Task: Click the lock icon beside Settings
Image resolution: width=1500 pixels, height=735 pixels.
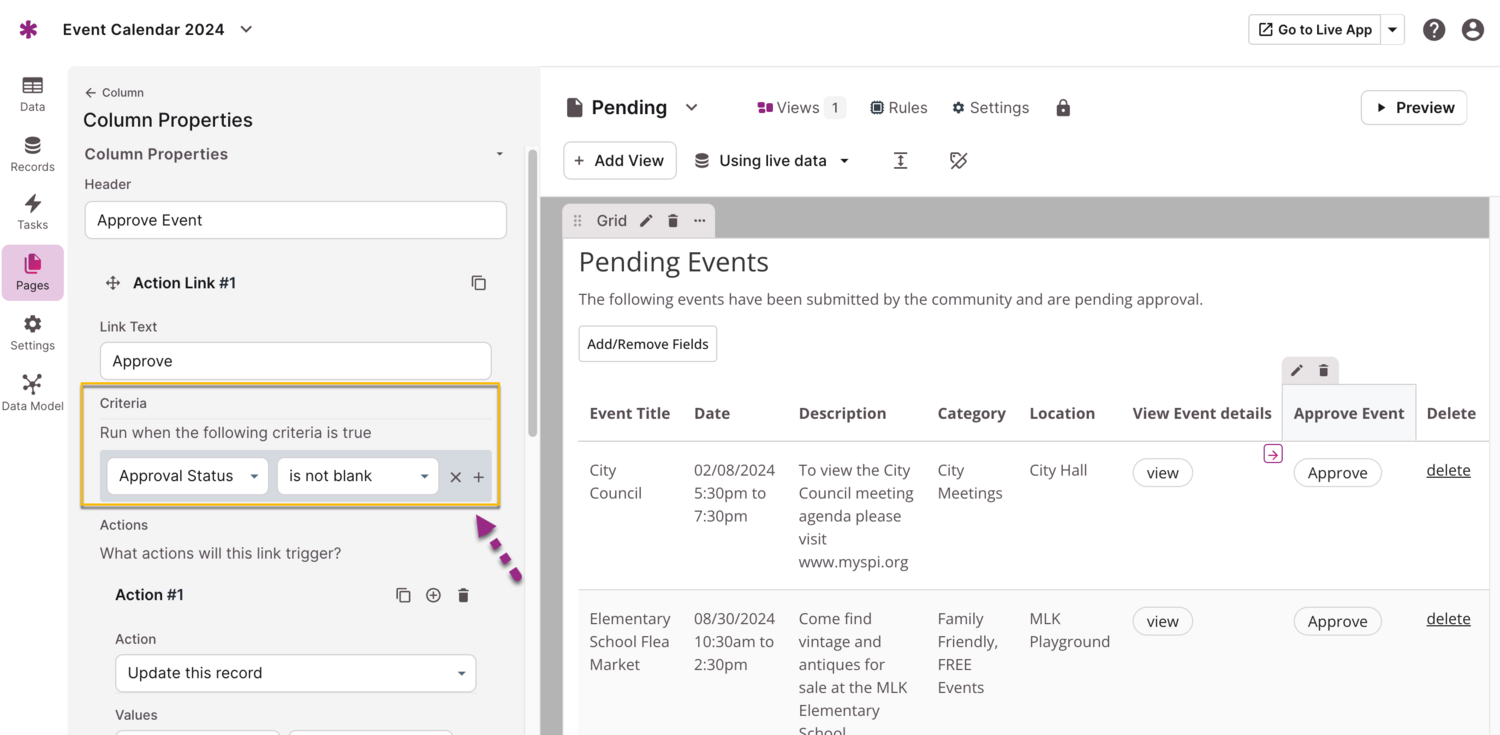Action: click(x=1063, y=108)
